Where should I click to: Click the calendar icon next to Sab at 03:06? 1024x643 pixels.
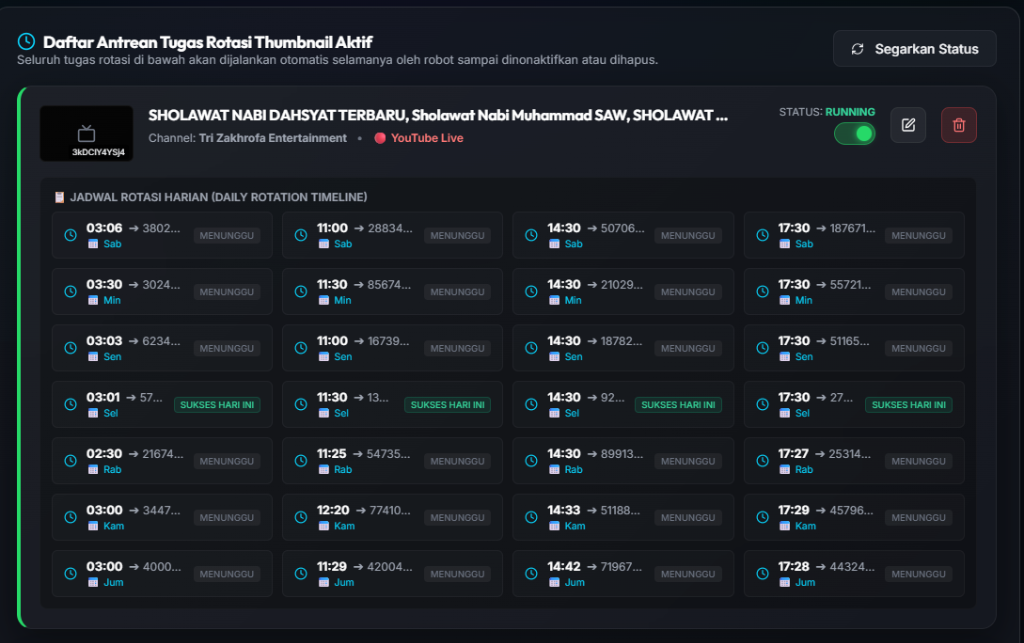[x=93, y=244]
